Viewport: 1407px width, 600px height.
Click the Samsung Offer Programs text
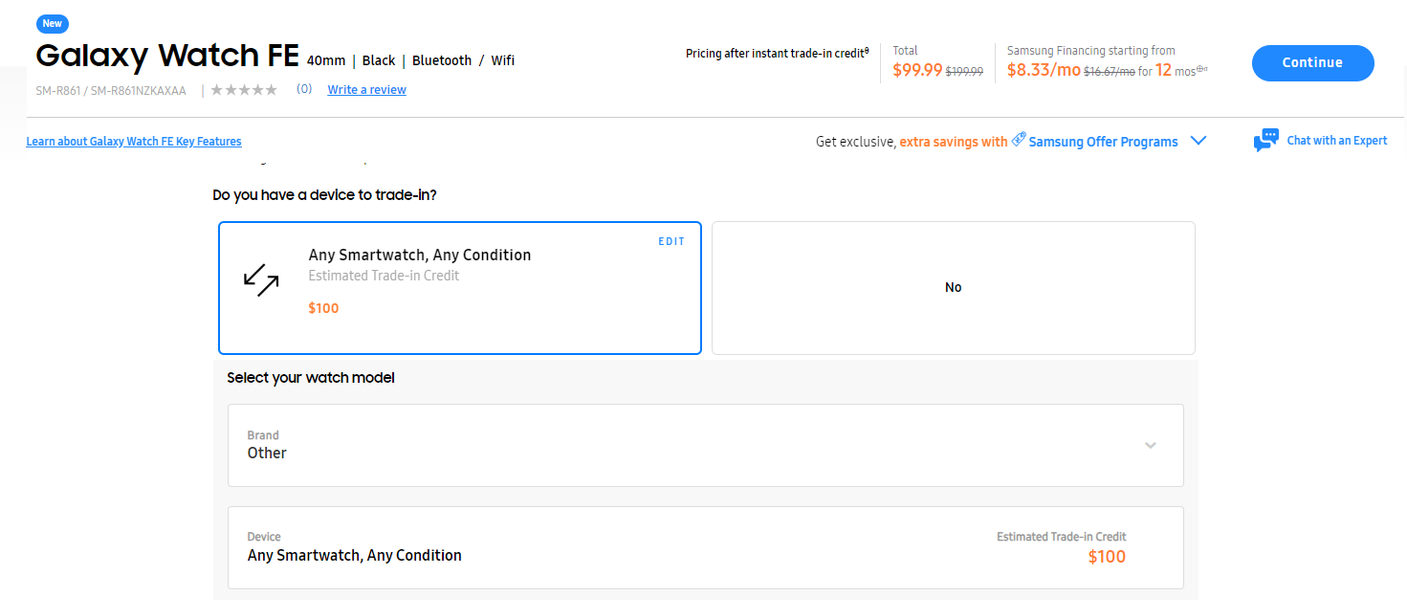[x=1103, y=142]
